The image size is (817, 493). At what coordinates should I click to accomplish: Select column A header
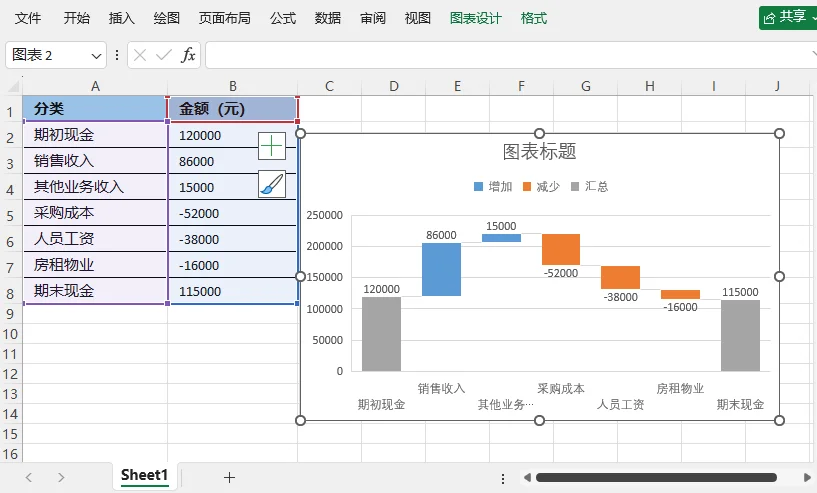click(95, 86)
